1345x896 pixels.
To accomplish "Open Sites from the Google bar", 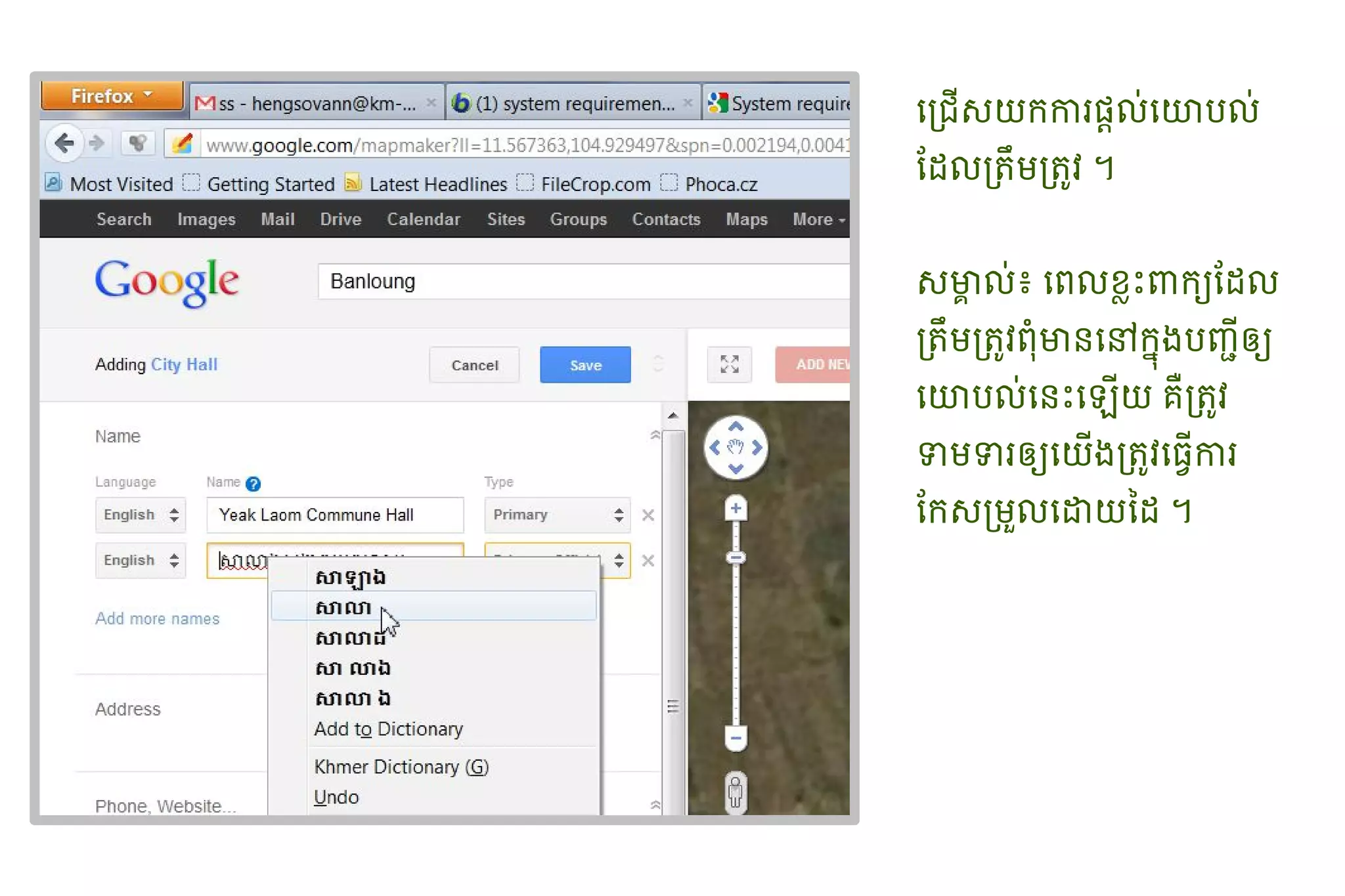I will (506, 219).
